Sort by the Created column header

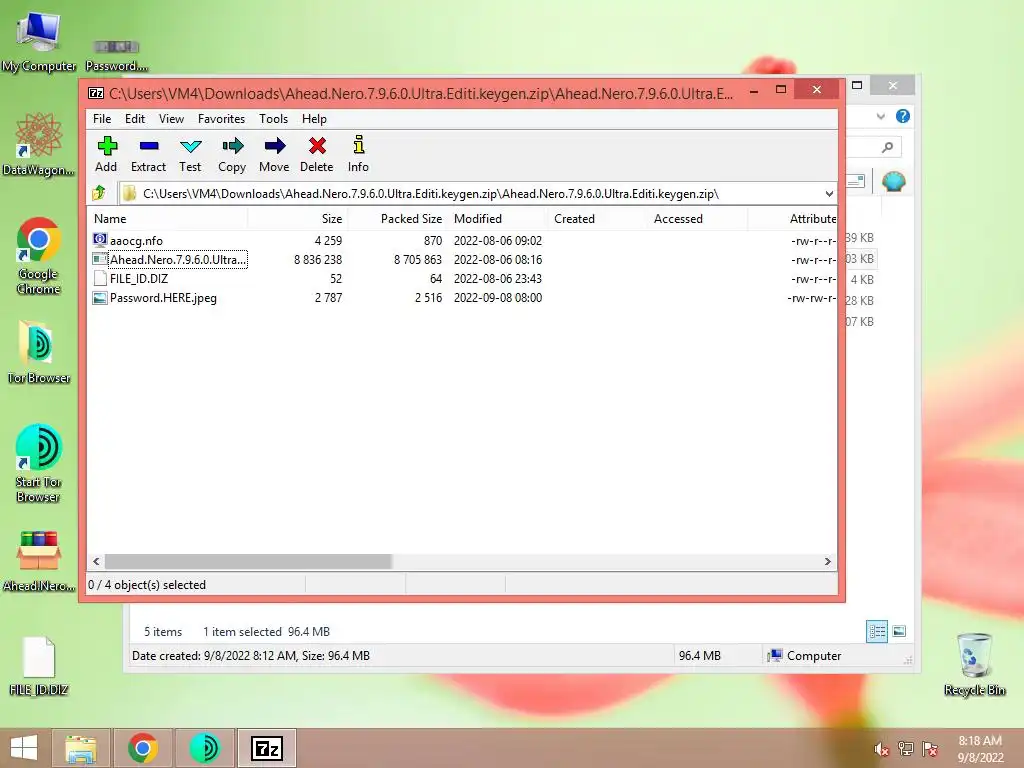pos(598,219)
